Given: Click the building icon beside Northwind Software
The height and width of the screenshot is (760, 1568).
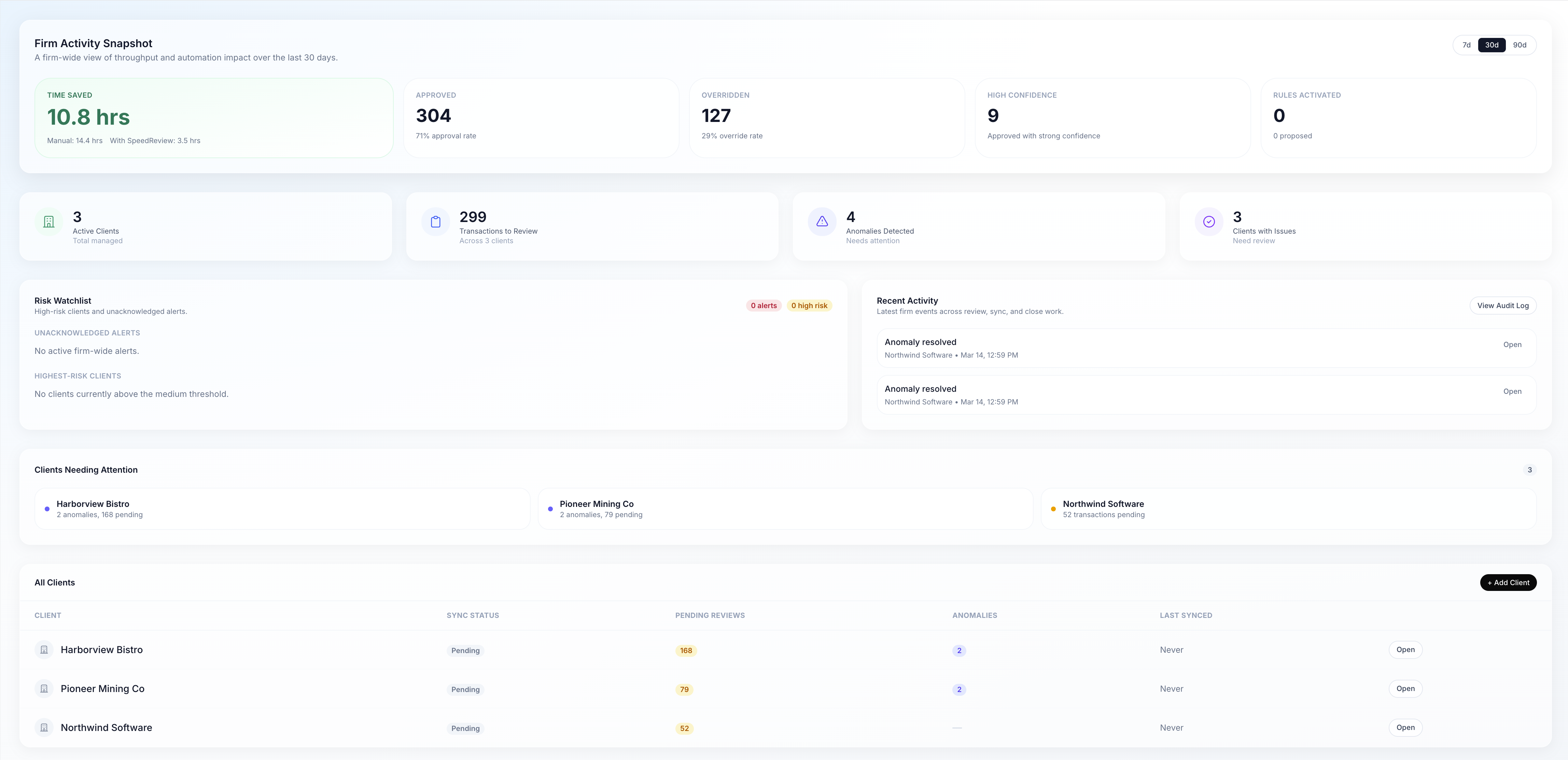Looking at the screenshot, I should point(44,727).
